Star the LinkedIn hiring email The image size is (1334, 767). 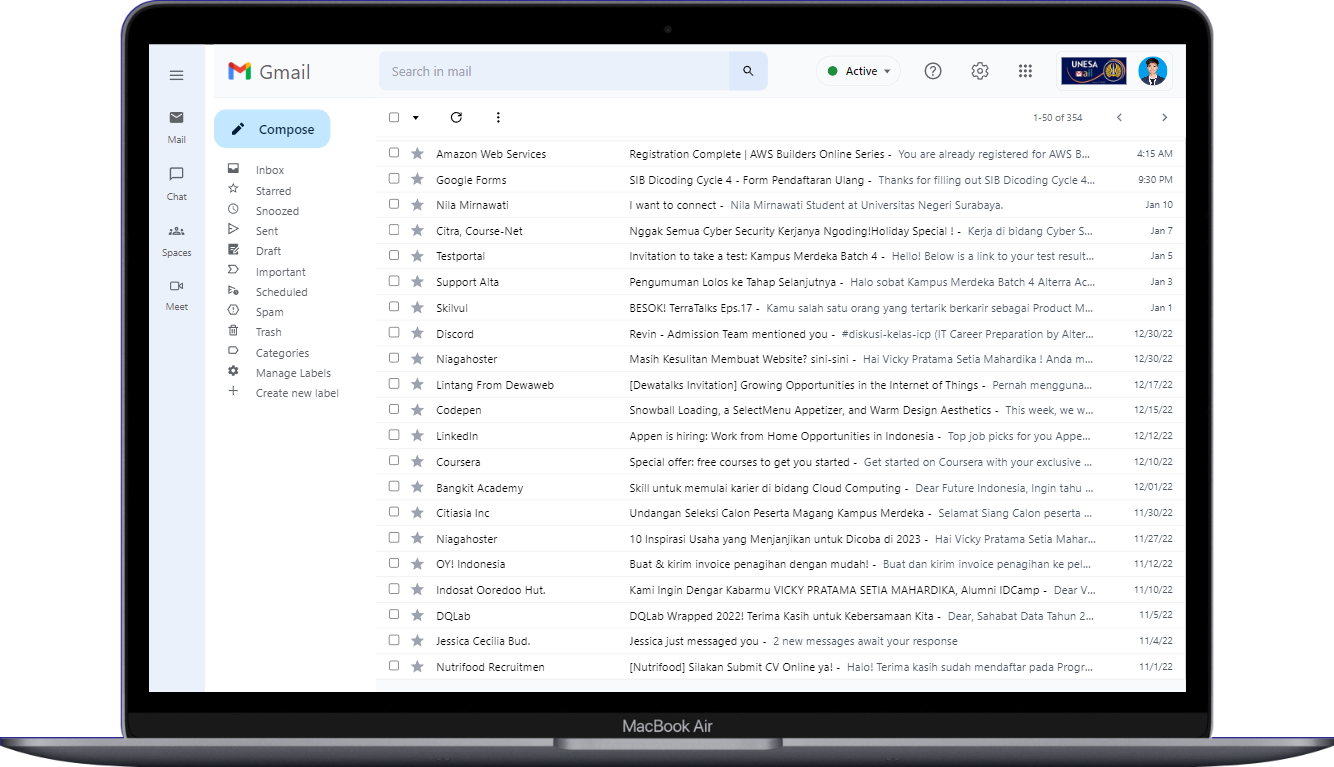click(416, 435)
